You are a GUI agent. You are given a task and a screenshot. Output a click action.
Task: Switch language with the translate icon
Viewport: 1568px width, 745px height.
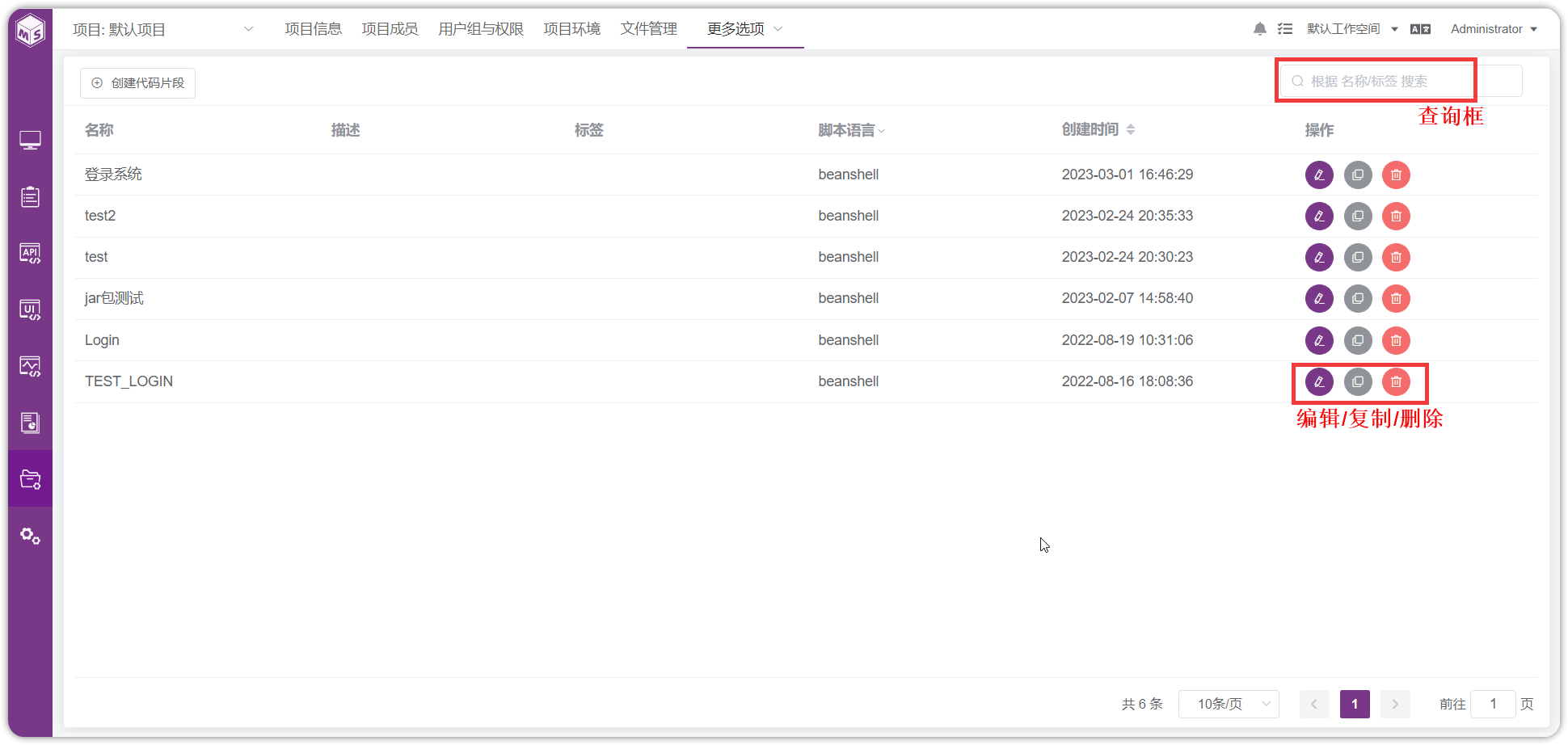coord(1420,29)
